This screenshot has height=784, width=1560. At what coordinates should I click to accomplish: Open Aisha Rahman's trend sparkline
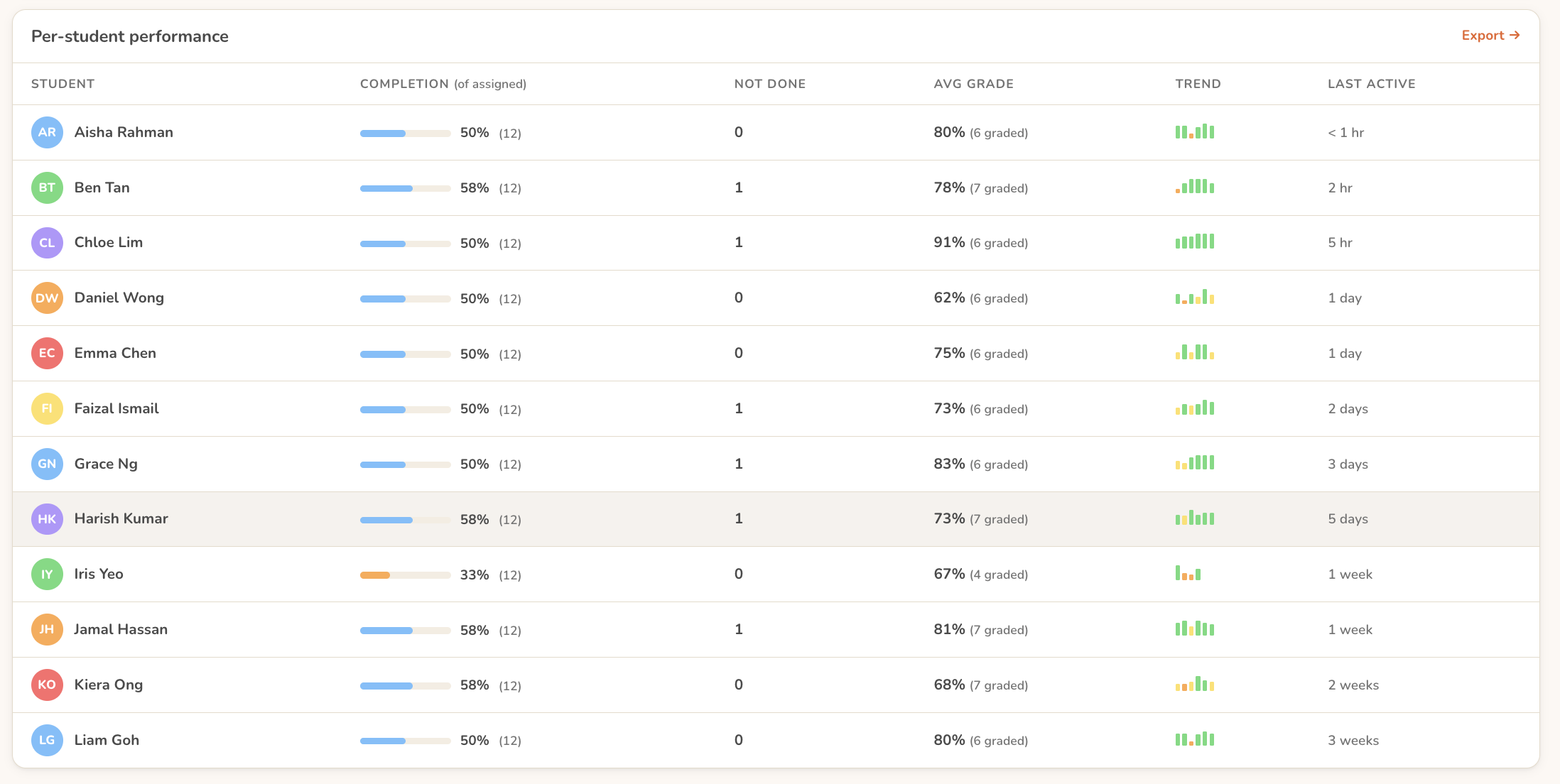(1195, 131)
